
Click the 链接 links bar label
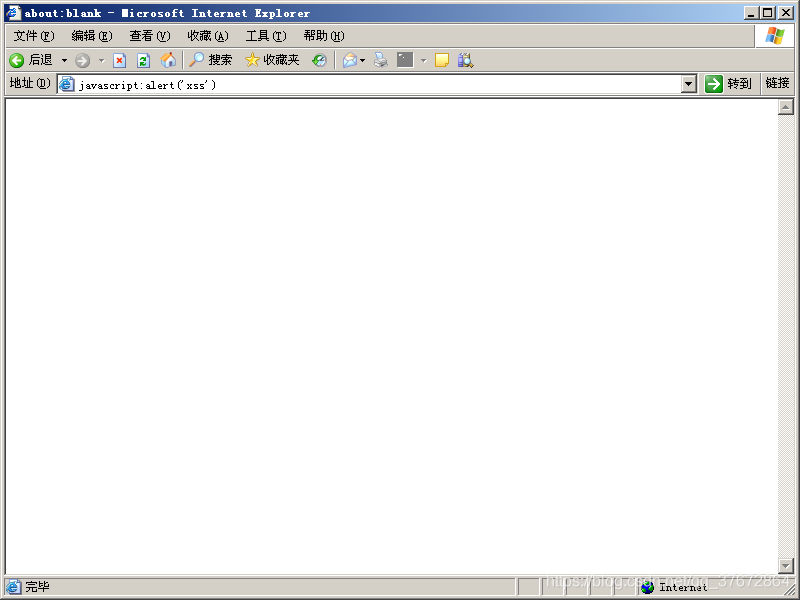point(777,83)
